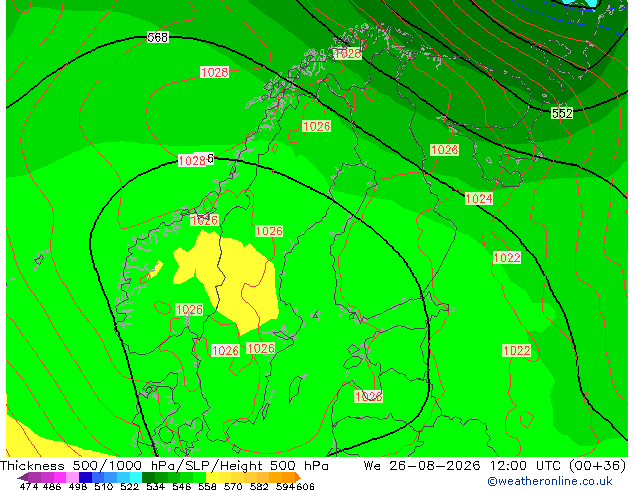Select the '558' legend value
Screen dimensions: 634x490
coord(207,486)
